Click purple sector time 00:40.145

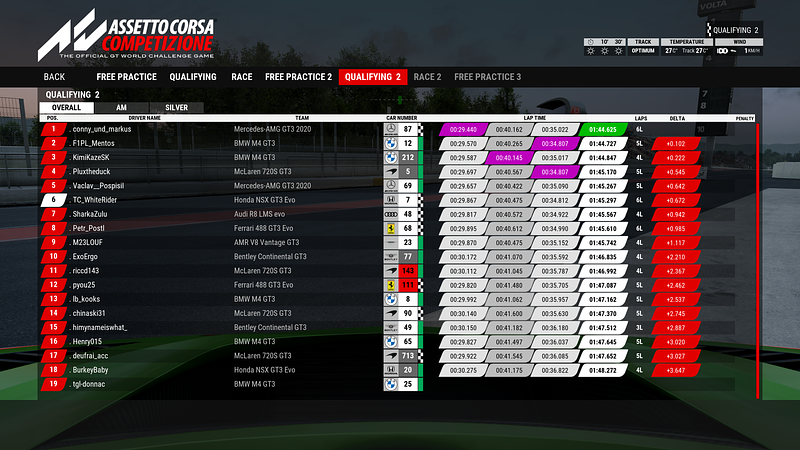point(509,158)
